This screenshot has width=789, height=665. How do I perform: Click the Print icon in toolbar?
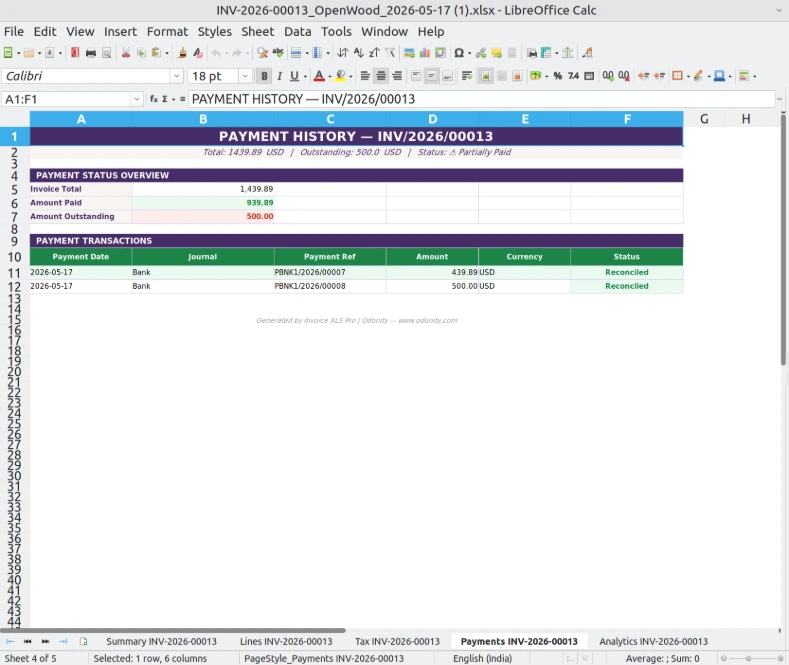pyautogui.click(x=91, y=53)
